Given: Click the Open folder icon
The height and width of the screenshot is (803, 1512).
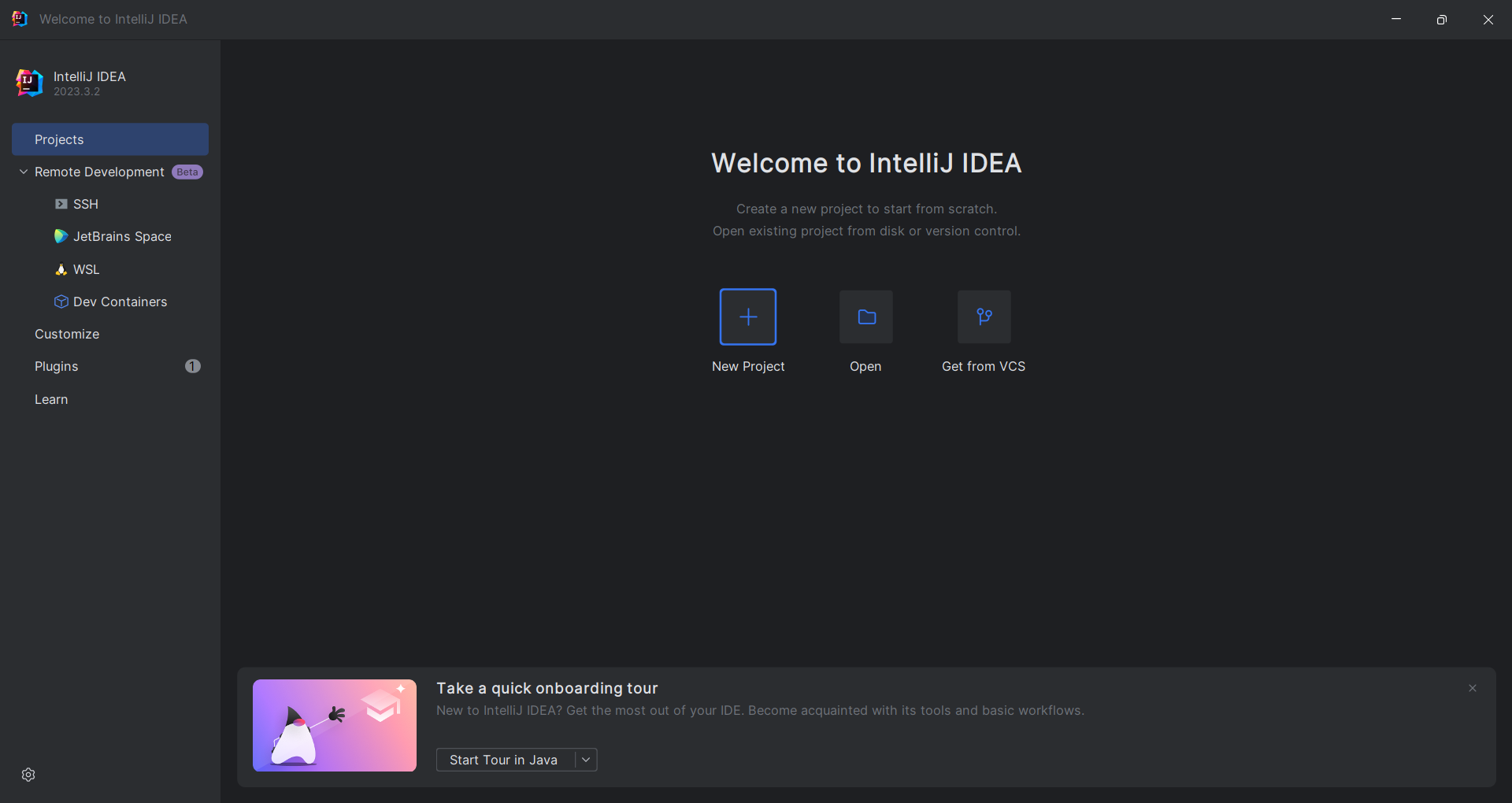Looking at the screenshot, I should pyautogui.click(x=866, y=316).
